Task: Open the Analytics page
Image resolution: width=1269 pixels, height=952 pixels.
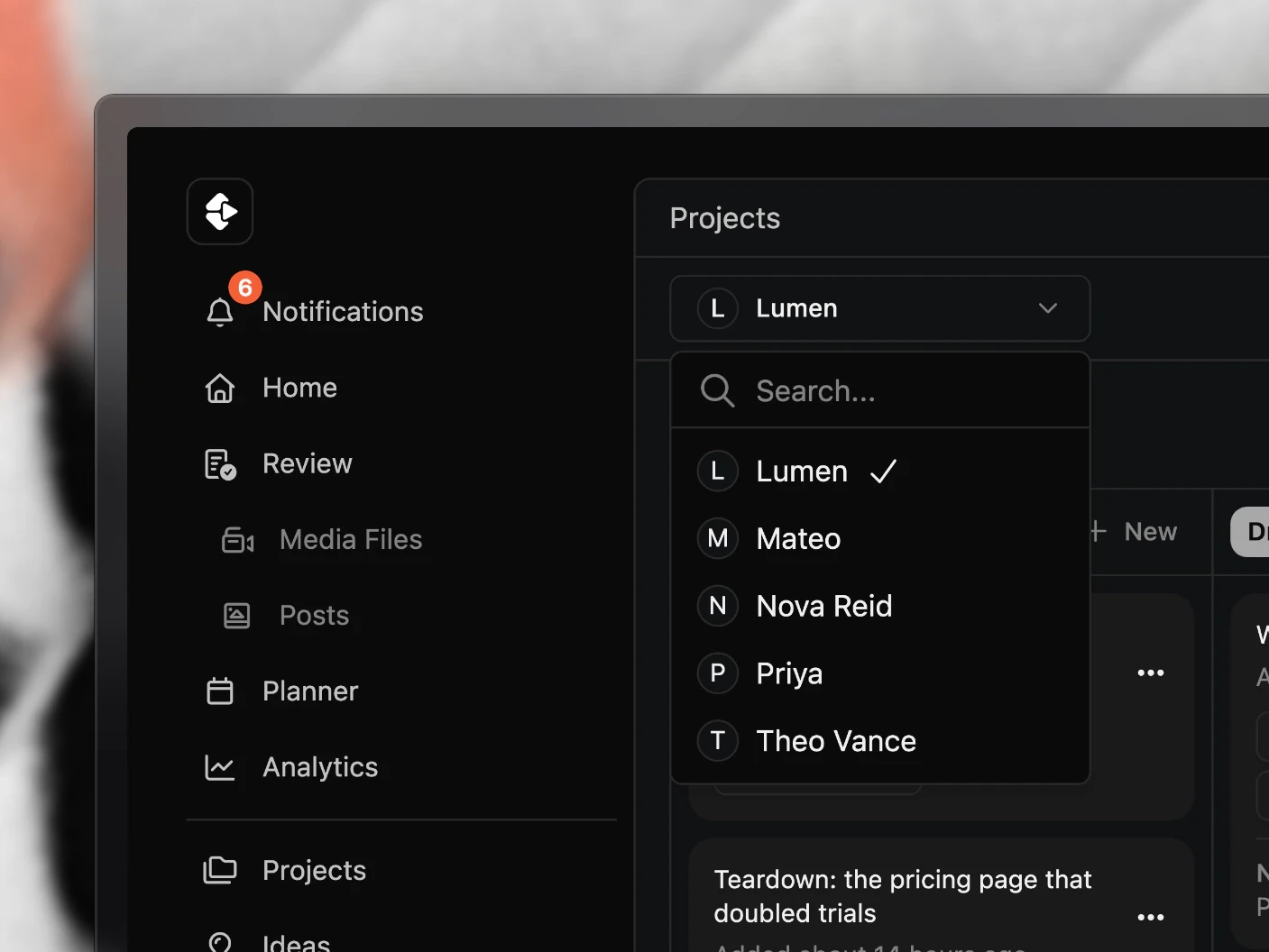Action: click(x=320, y=767)
